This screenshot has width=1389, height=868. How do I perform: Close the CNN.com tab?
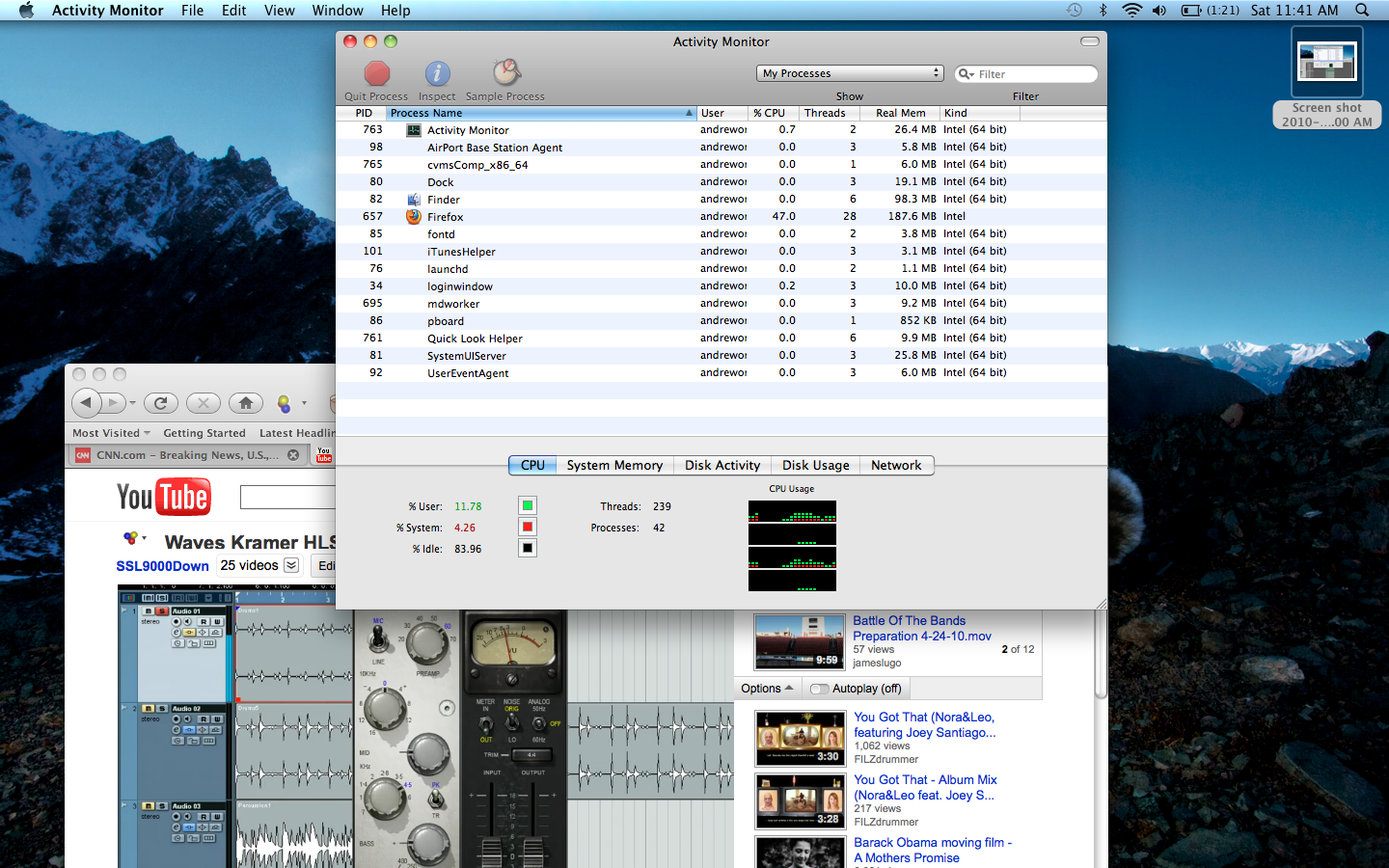click(293, 455)
